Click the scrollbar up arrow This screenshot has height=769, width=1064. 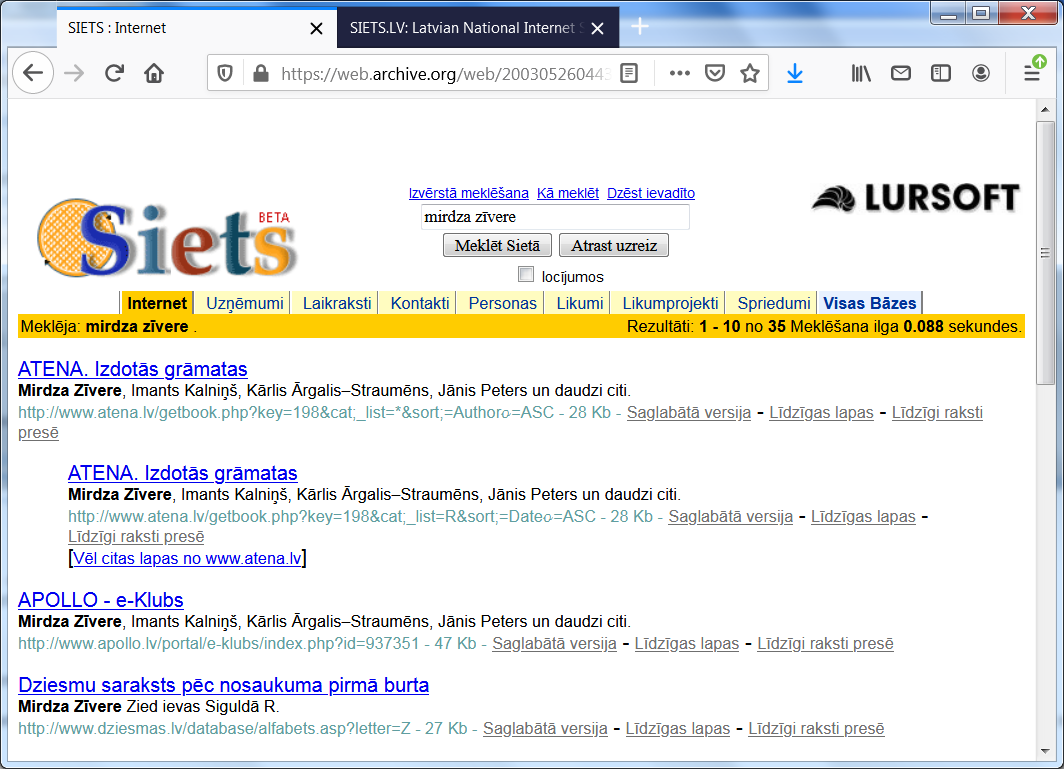tap(1045, 109)
